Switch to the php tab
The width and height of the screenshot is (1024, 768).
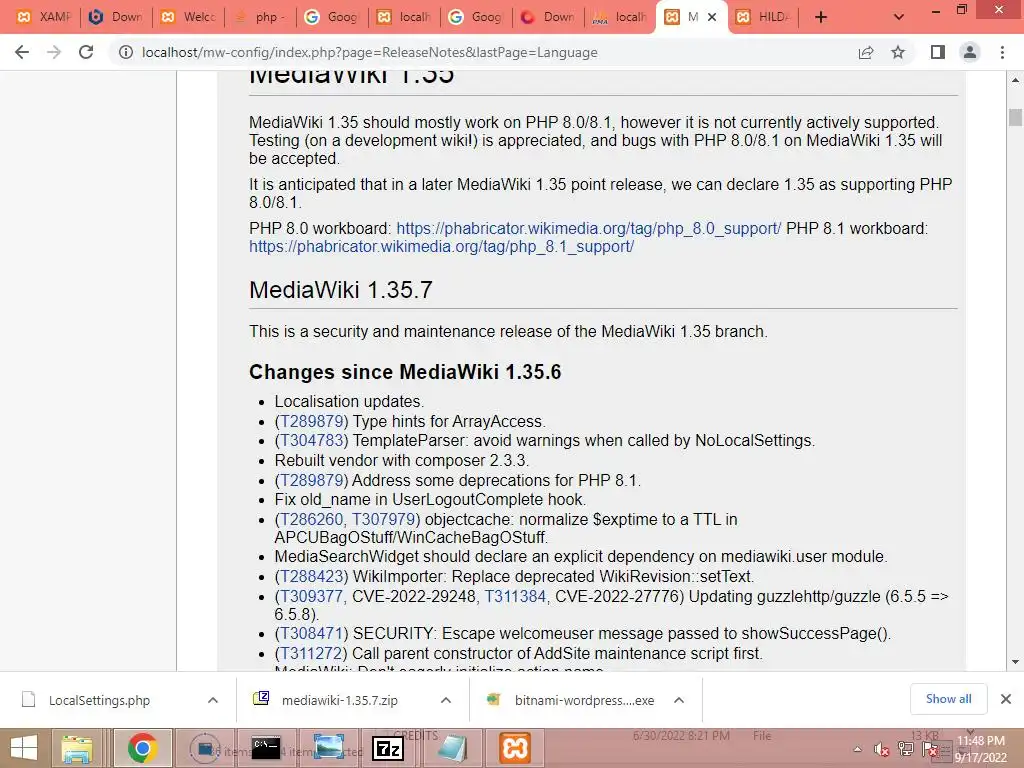tap(260, 17)
